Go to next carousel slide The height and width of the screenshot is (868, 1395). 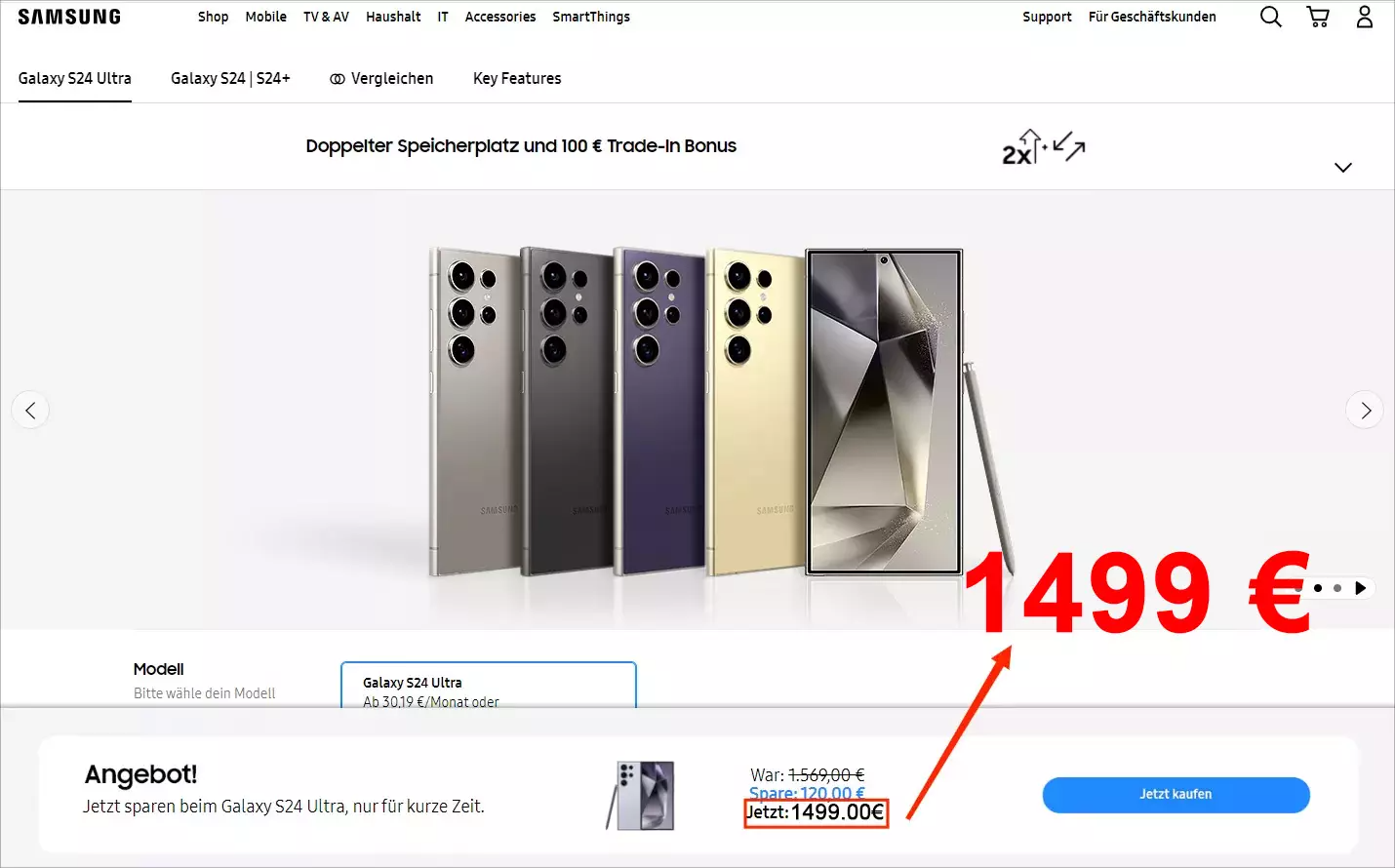tap(1365, 411)
